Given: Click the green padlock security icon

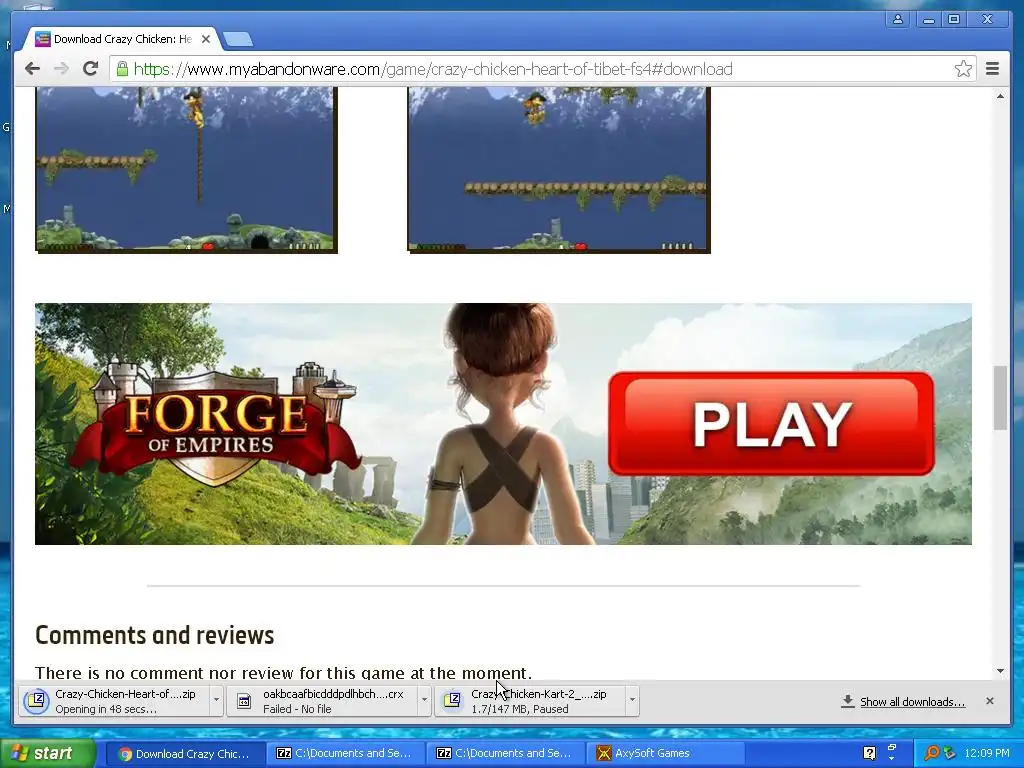Looking at the screenshot, I should coord(122,69).
